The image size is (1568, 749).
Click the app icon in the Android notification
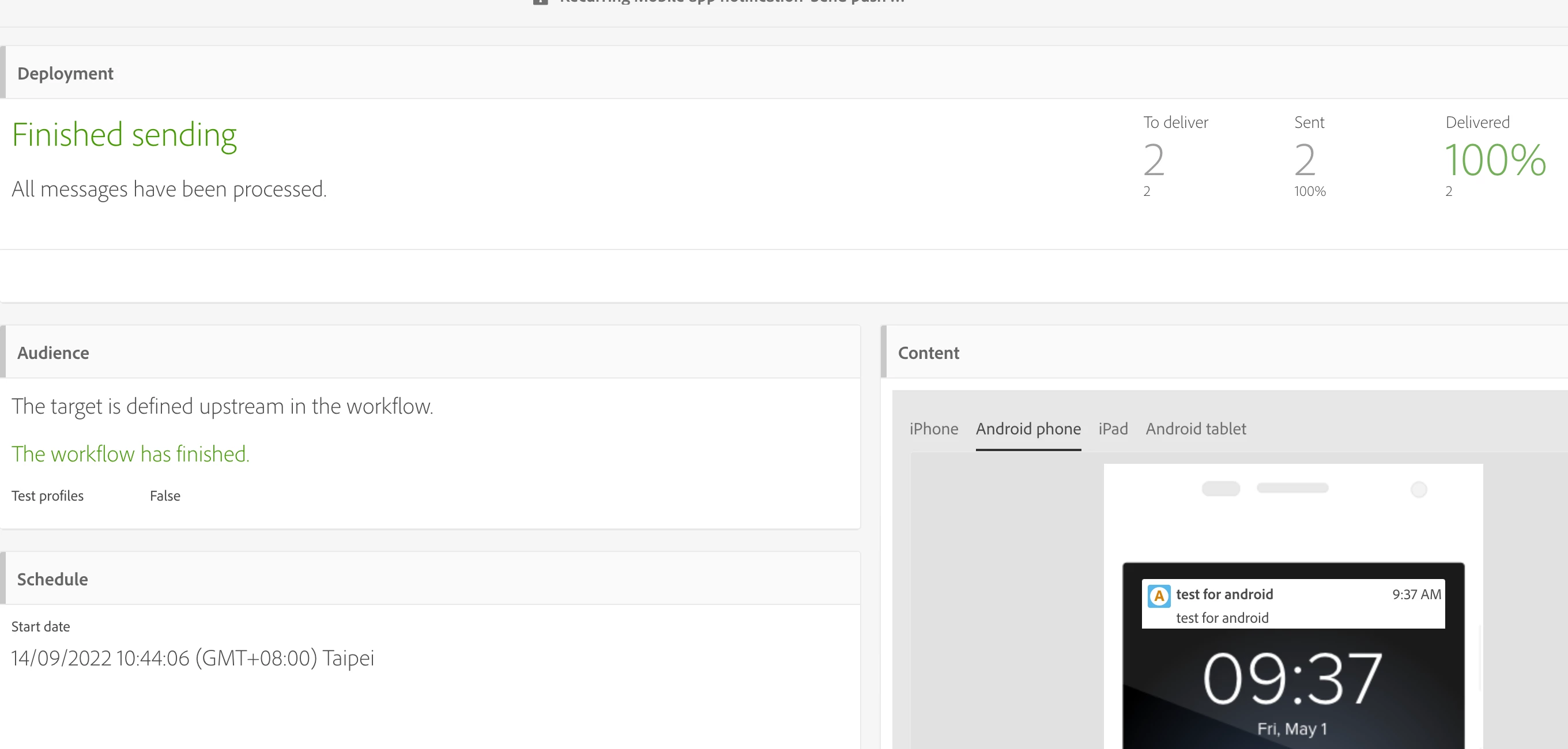[1159, 596]
